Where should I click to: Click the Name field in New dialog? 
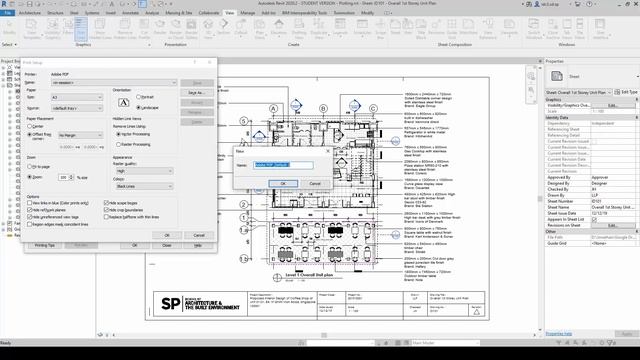pyautogui.click(x=283, y=165)
